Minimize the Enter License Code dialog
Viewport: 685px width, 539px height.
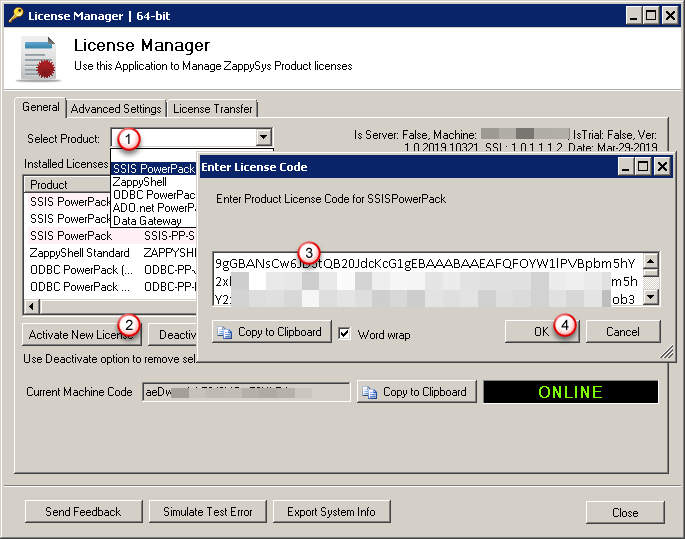coord(625,167)
